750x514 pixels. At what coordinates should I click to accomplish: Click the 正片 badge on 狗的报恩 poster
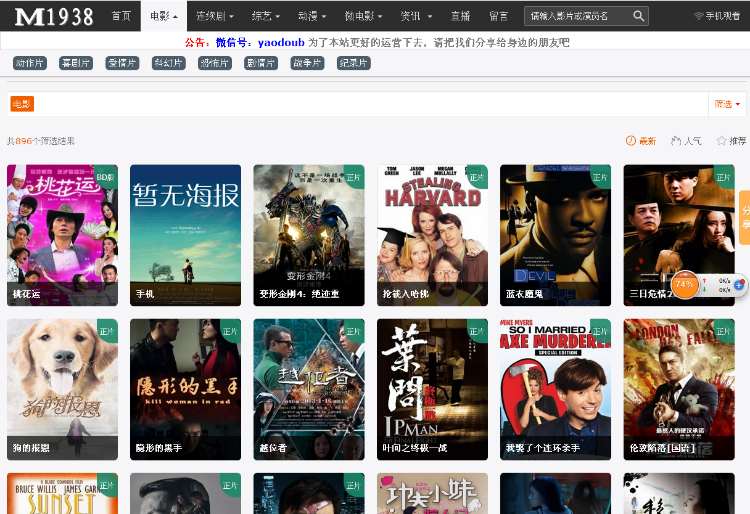pyautogui.click(x=106, y=331)
